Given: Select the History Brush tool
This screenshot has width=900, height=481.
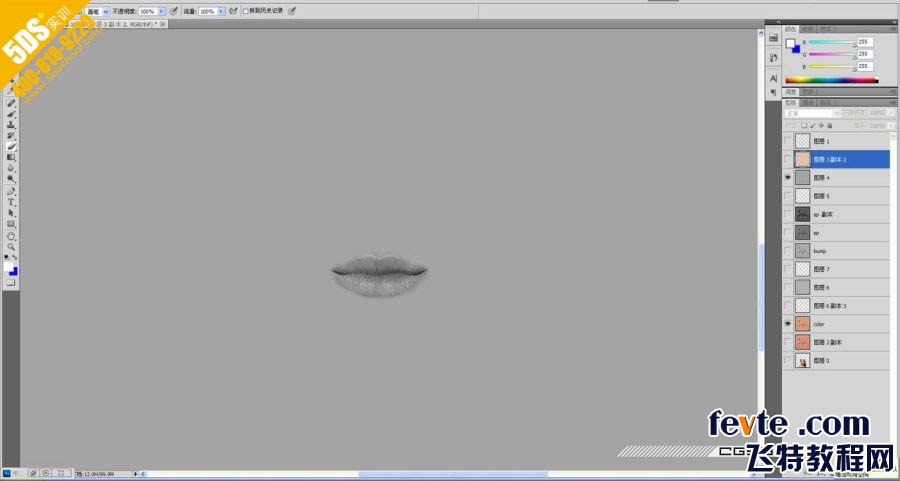Looking at the screenshot, I should [11, 135].
